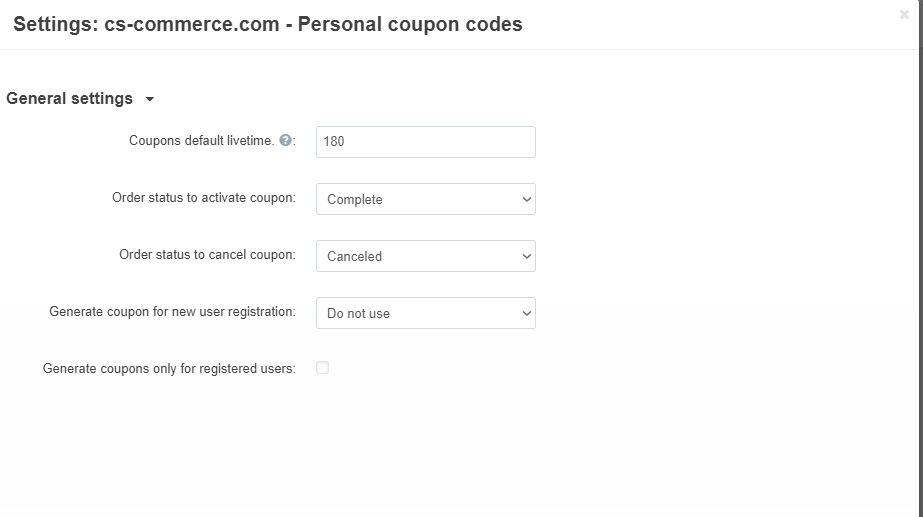
Task: Click the General settings section heading
Action: 70,99
